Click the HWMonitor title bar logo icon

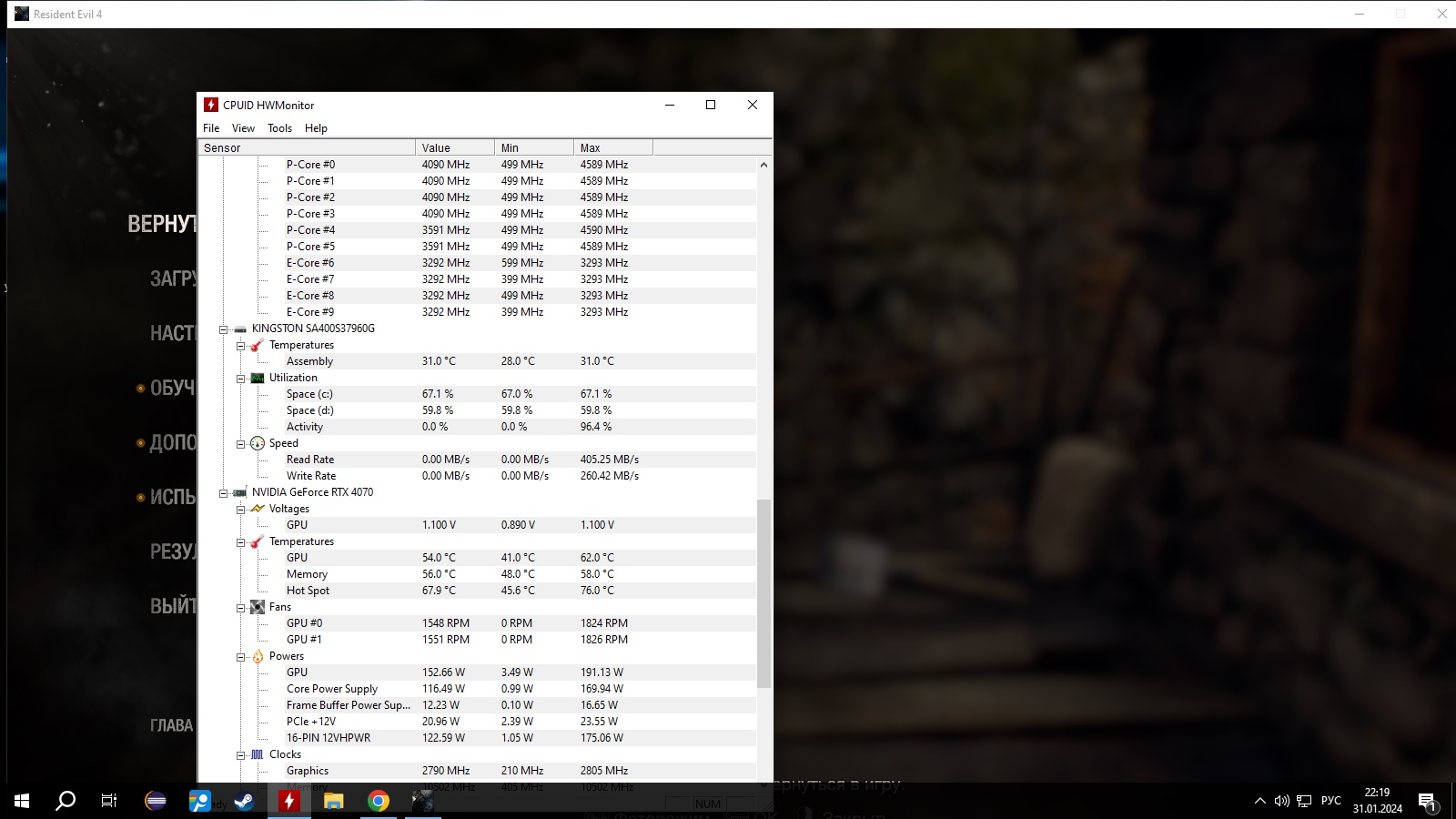[x=211, y=105]
